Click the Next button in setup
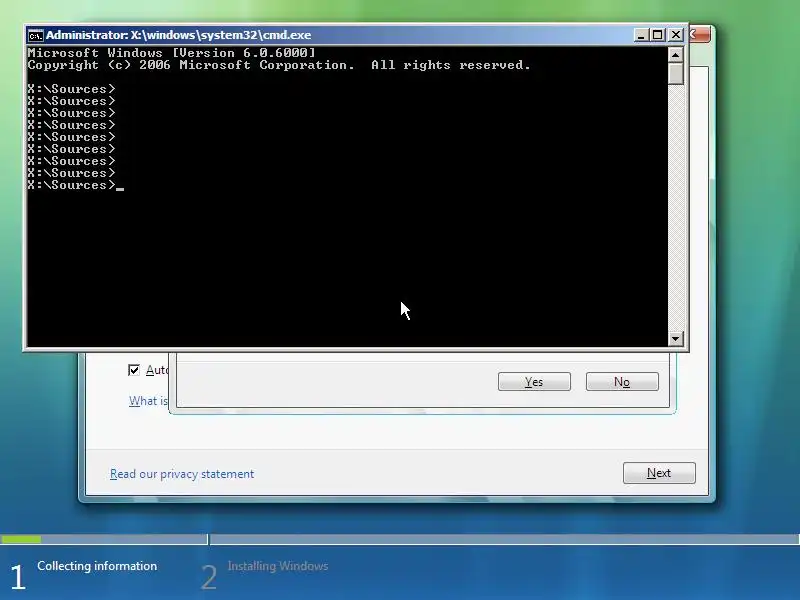This screenshot has height=600, width=800. [x=659, y=473]
